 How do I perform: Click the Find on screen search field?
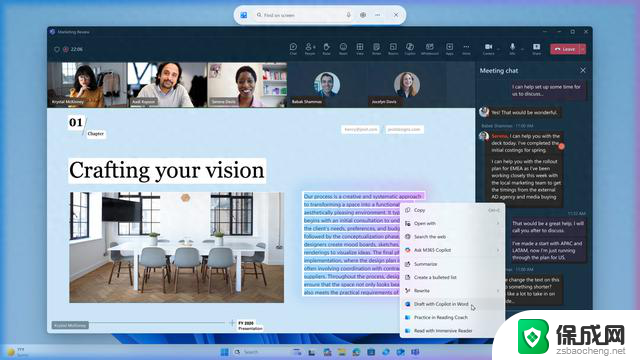(300, 15)
